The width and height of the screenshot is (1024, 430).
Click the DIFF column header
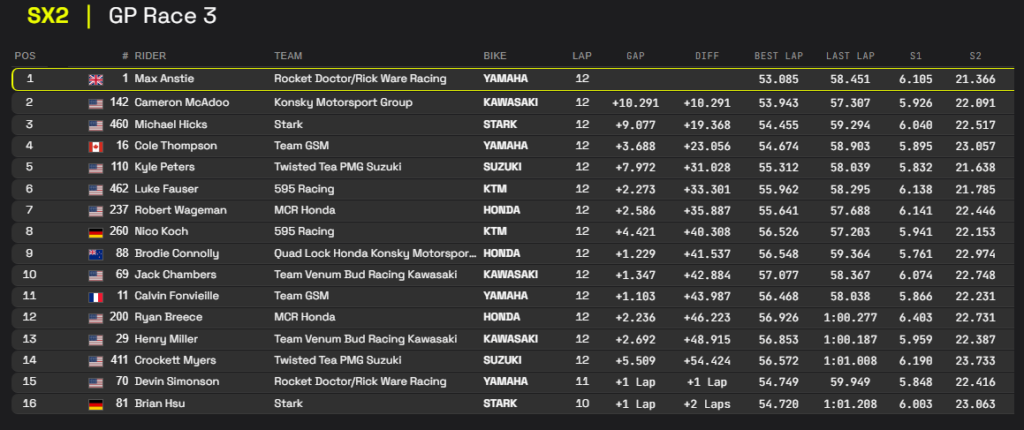coord(707,56)
